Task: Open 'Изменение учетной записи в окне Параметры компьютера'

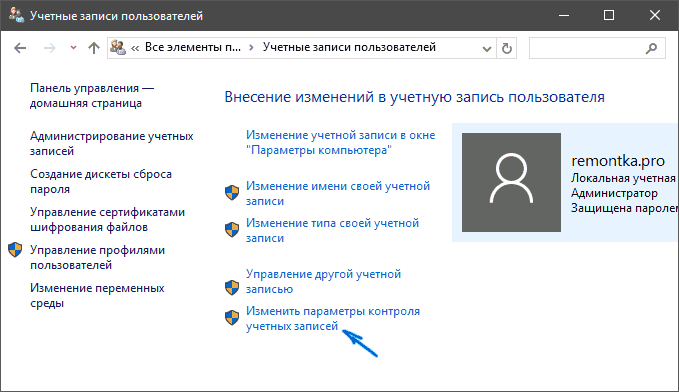Action: [340, 143]
